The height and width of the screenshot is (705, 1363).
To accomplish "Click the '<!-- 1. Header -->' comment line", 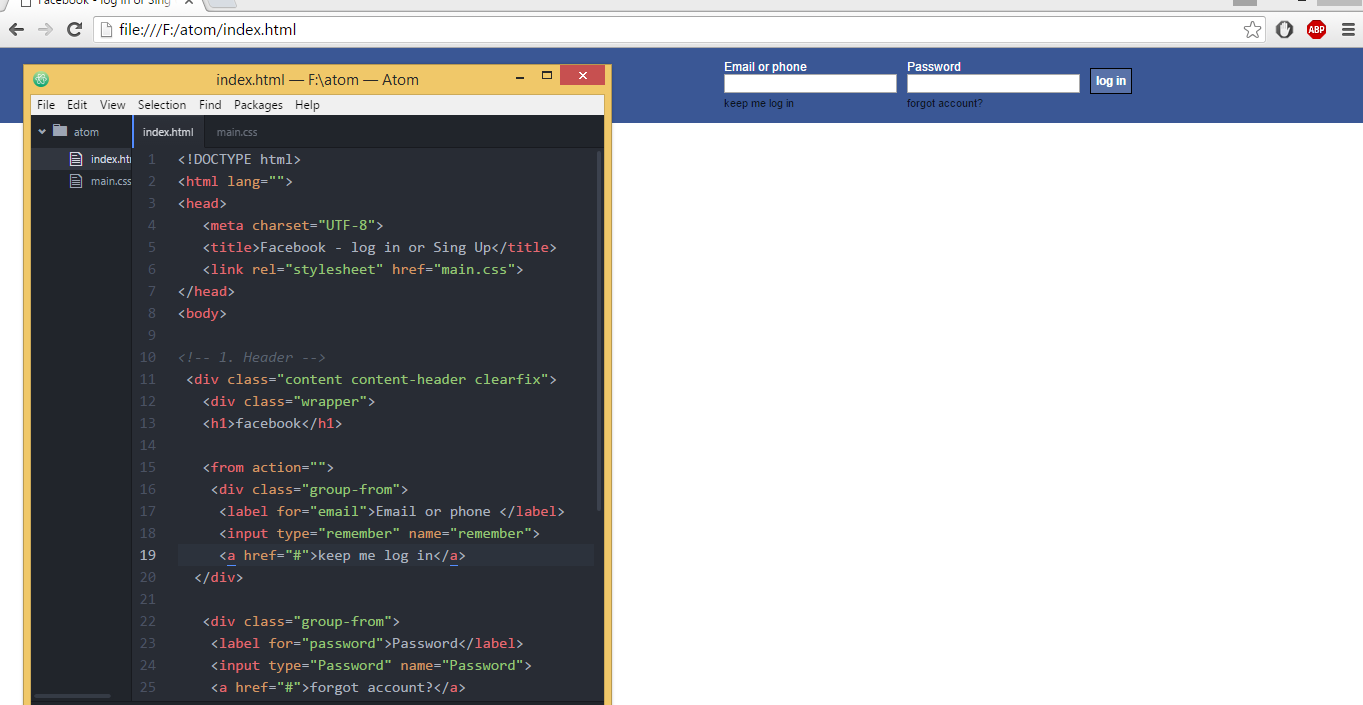I will pyautogui.click(x=252, y=357).
